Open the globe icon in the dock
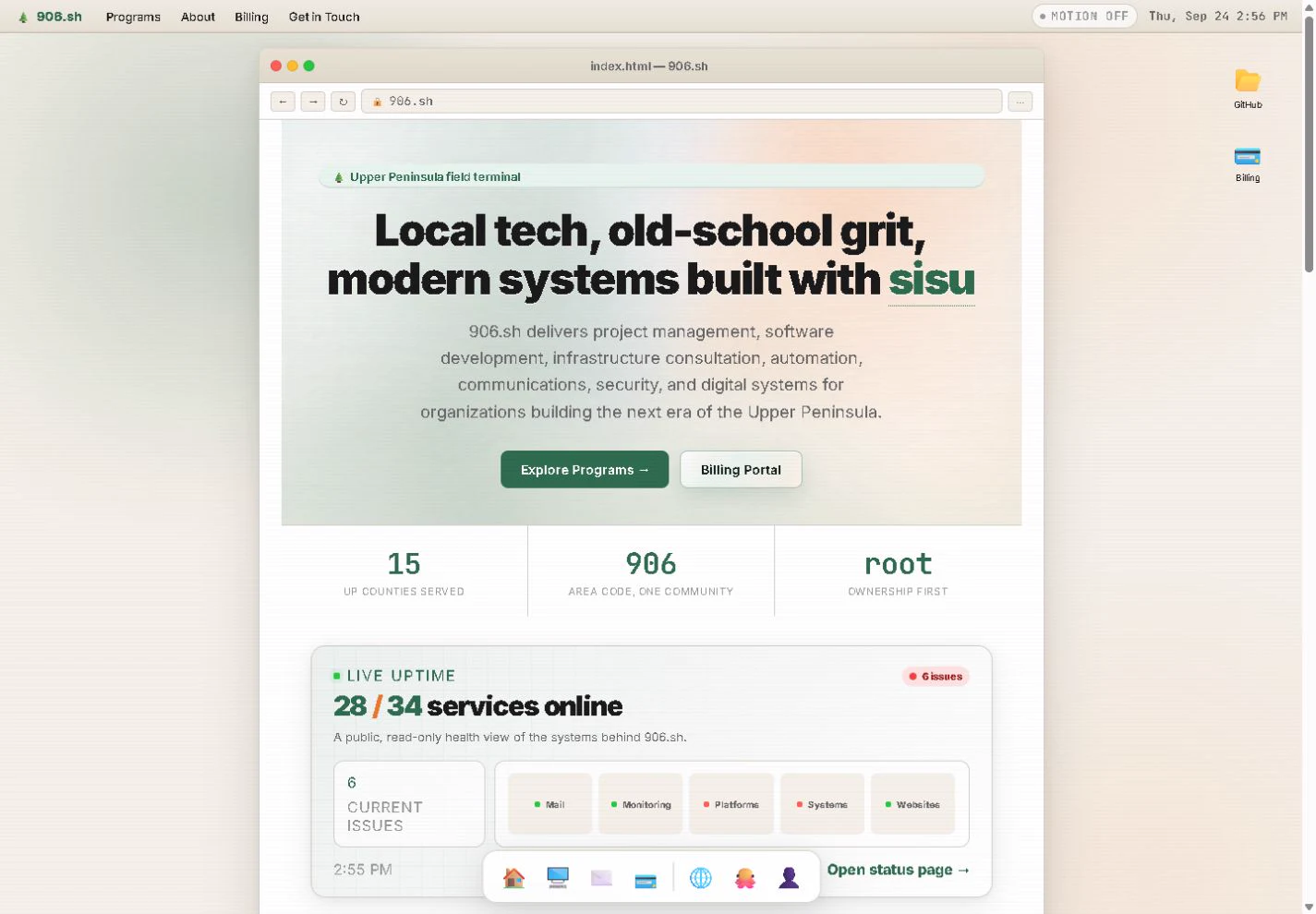1316x914 pixels. tap(701, 877)
